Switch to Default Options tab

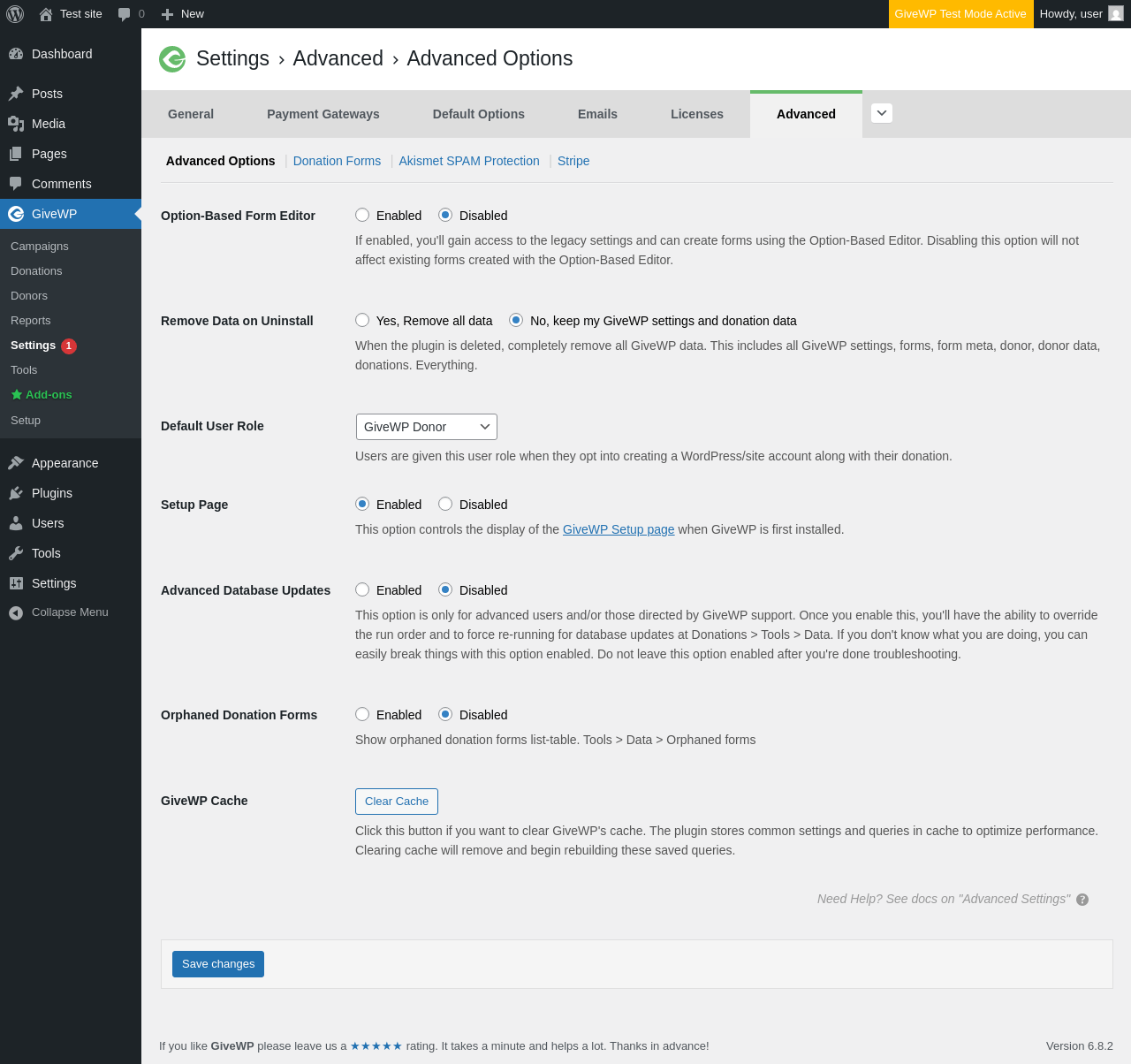[479, 114]
